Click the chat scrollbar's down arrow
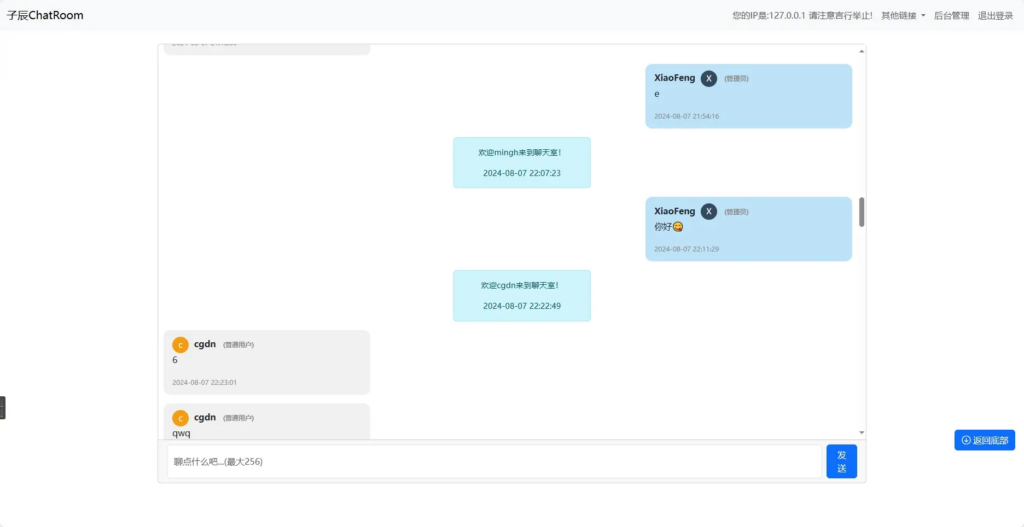Screen dimensions: 1024x527 [x=861, y=433]
